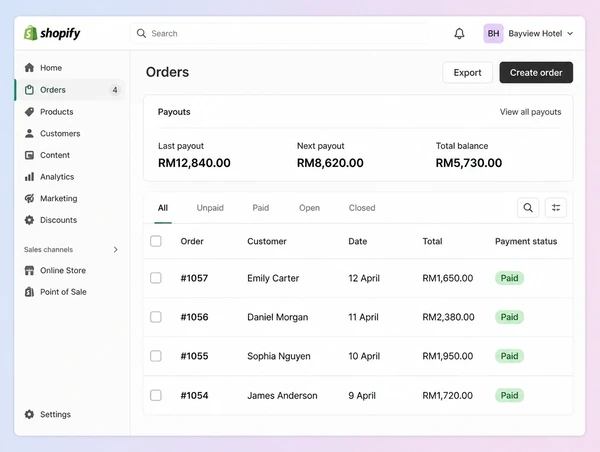Click customer name Emily Carter
This screenshot has width=600, height=452.
pos(273,278)
